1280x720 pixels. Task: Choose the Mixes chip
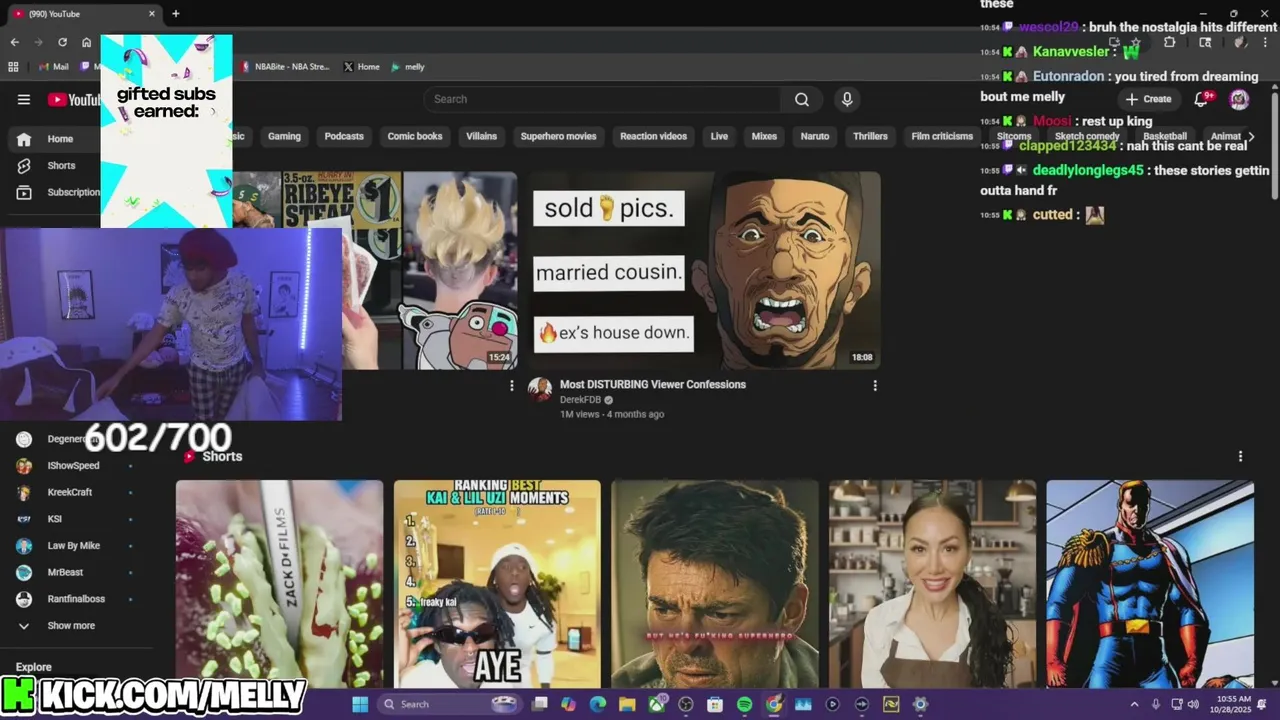point(764,136)
